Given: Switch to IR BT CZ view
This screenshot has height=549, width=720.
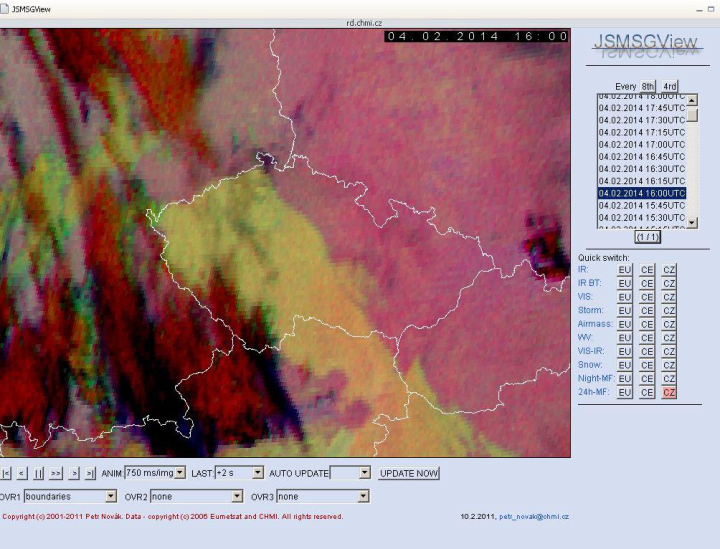Looking at the screenshot, I should click(x=669, y=284).
